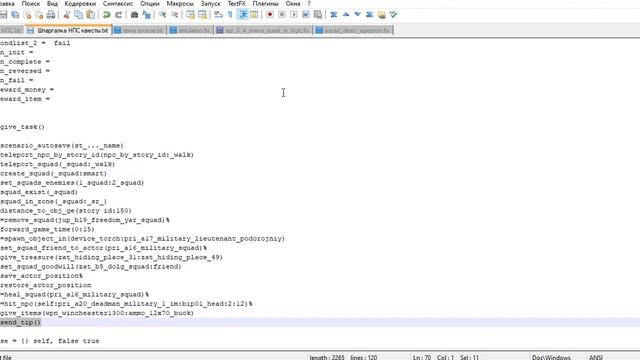Print the document with printer icon
The image size is (640, 360).
(x=51, y=15)
